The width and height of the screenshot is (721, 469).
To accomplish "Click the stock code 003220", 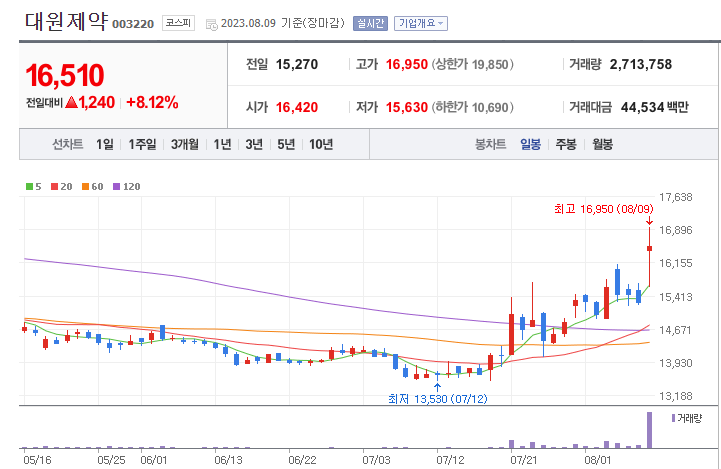I will (x=133, y=24).
